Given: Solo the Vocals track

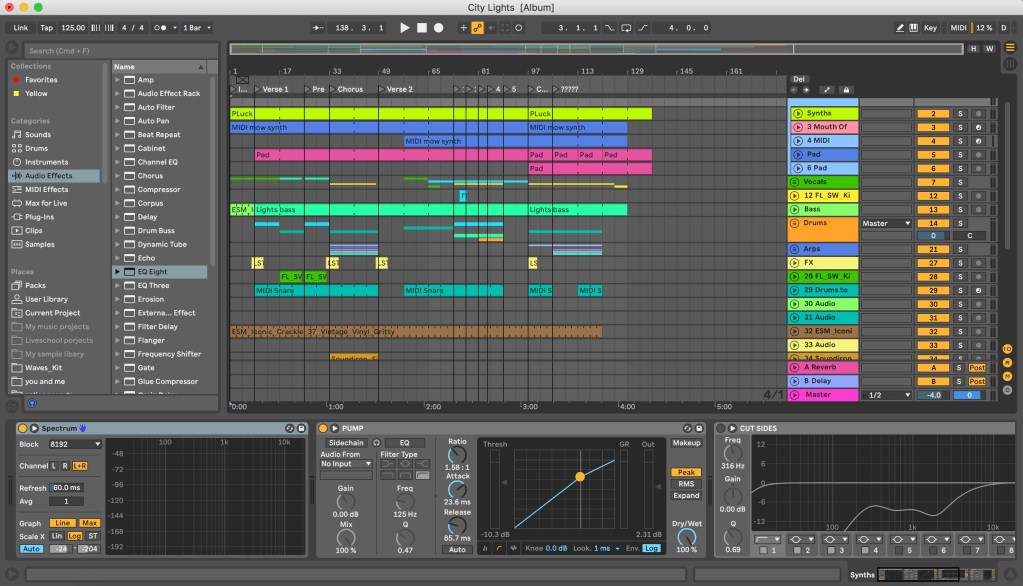Looking at the screenshot, I should coord(959,182).
